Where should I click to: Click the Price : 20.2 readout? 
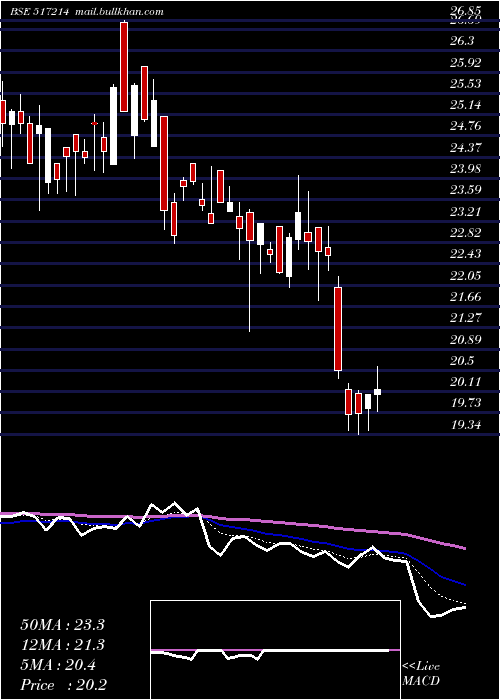coord(63,685)
